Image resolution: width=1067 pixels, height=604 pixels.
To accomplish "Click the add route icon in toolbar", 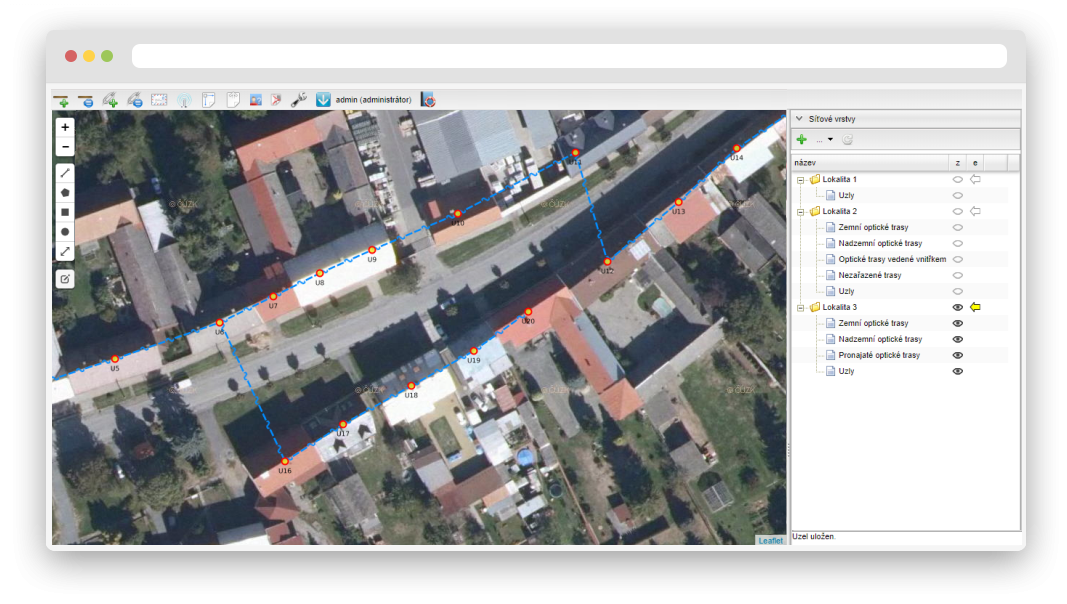I will pos(62,100).
